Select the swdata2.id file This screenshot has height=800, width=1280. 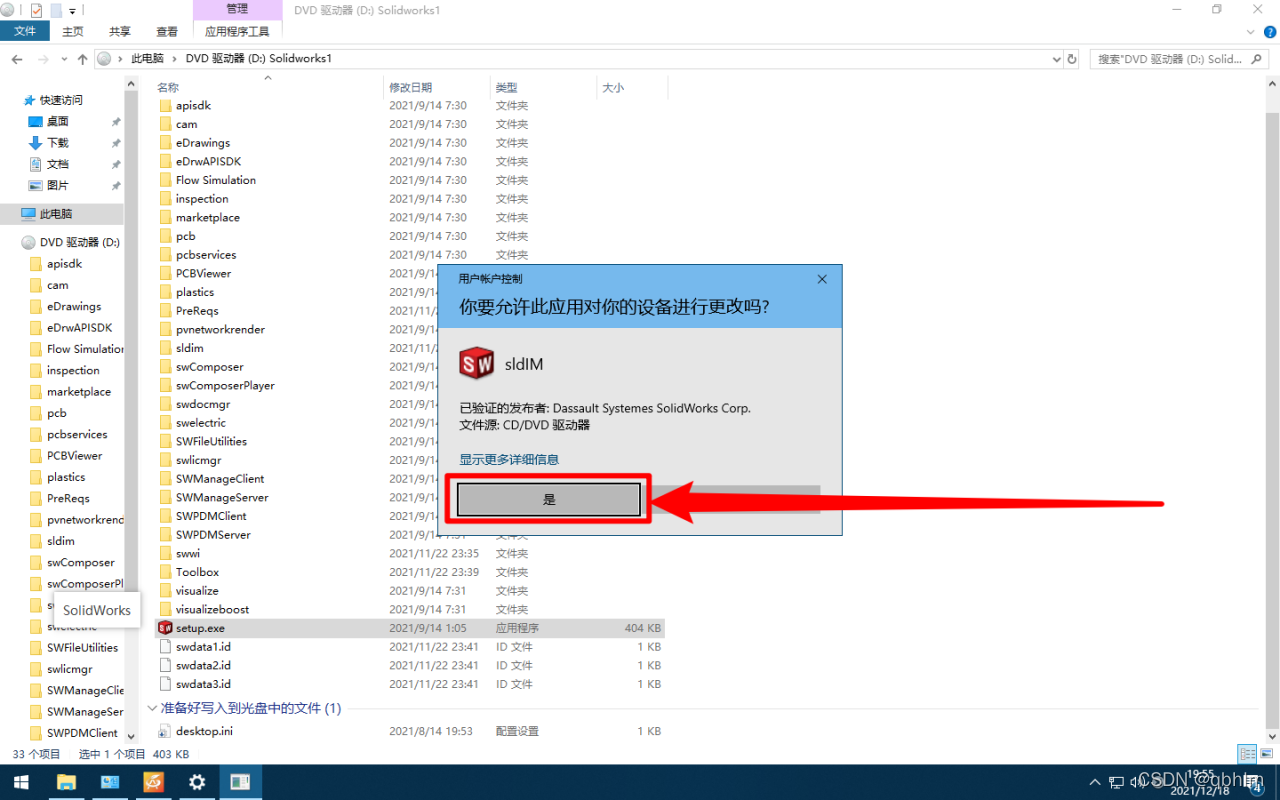coord(203,665)
